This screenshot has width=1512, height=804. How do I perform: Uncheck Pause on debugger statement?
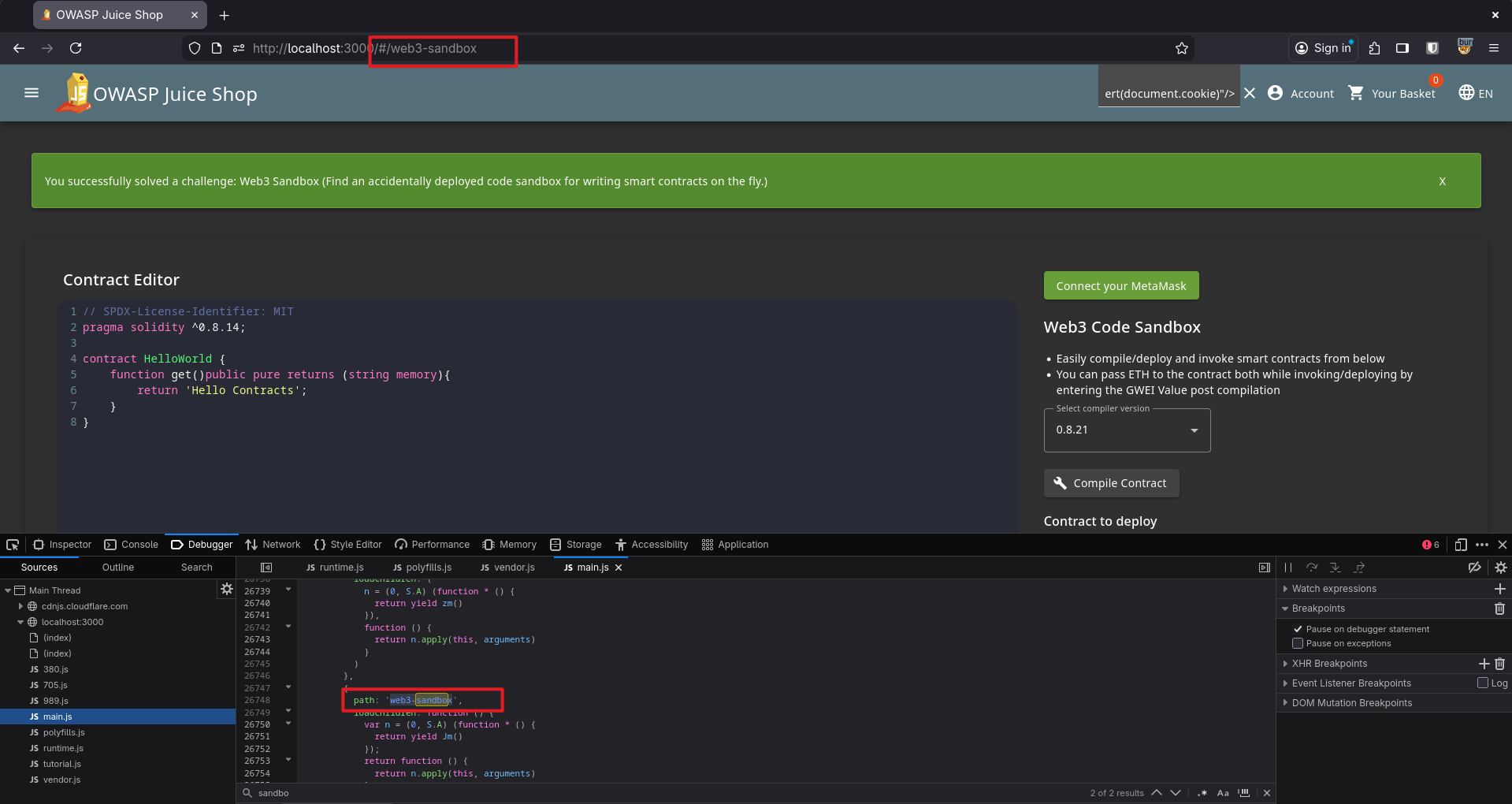(x=1298, y=629)
